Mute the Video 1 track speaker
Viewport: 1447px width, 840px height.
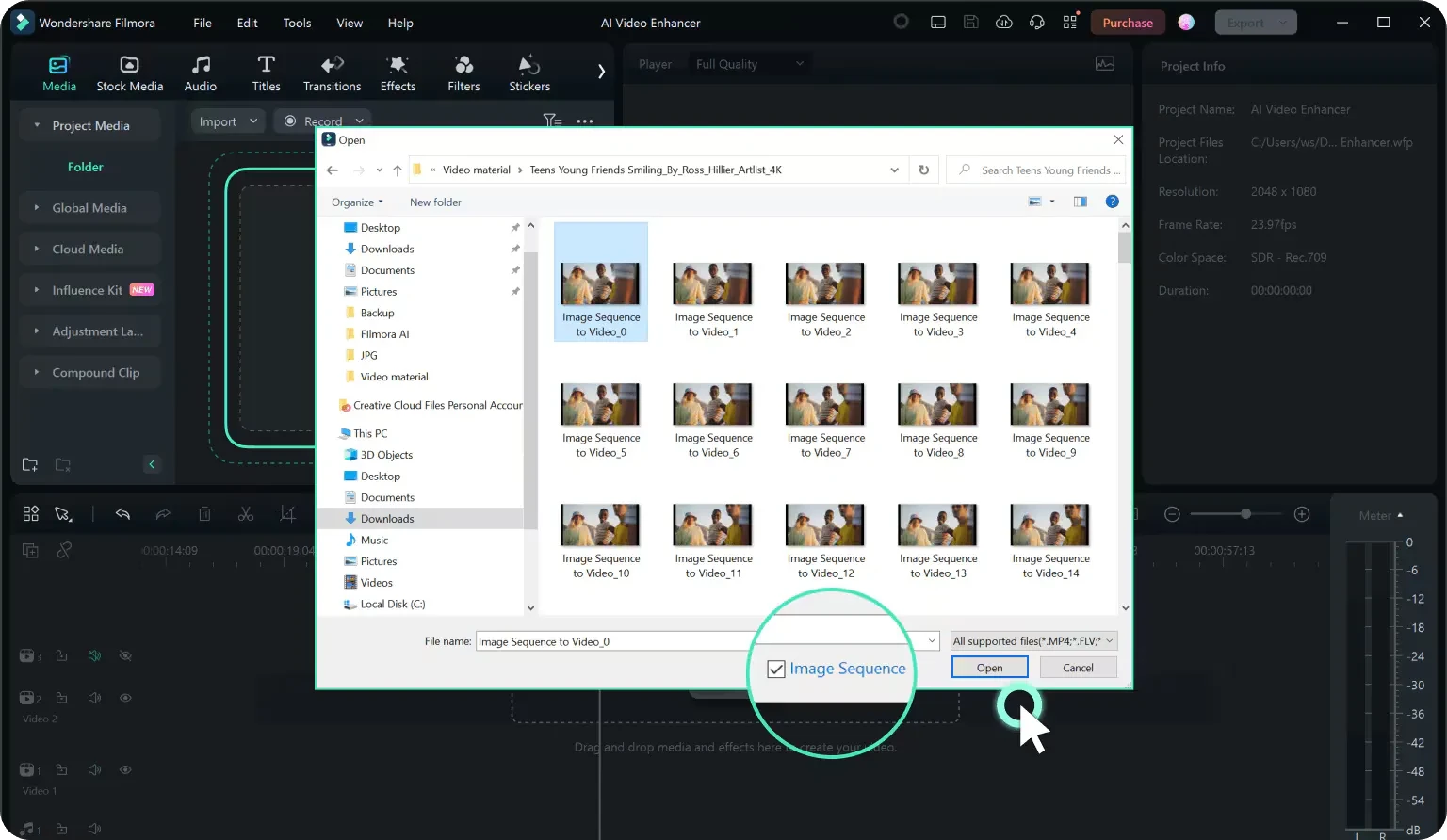point(94,770)
